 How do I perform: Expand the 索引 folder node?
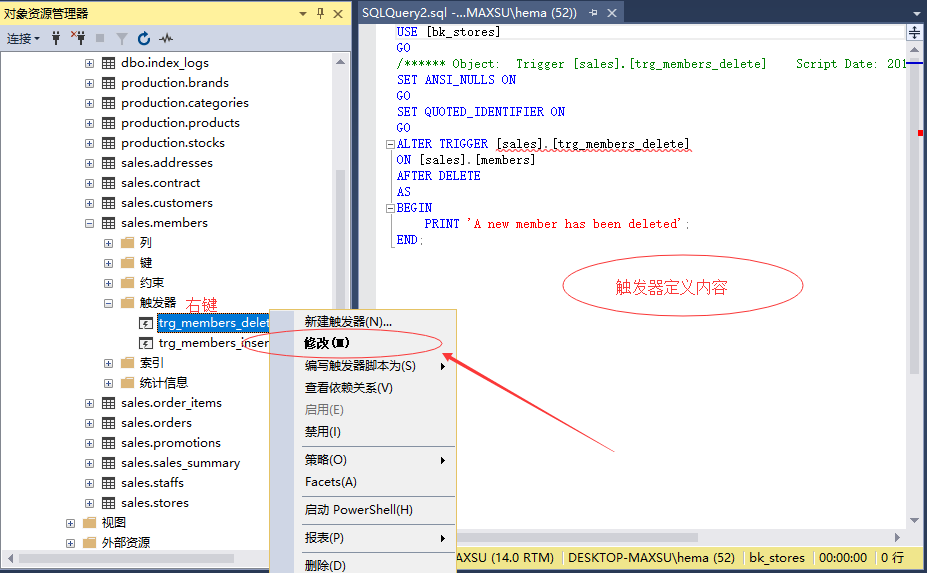(x=108, y=363)
